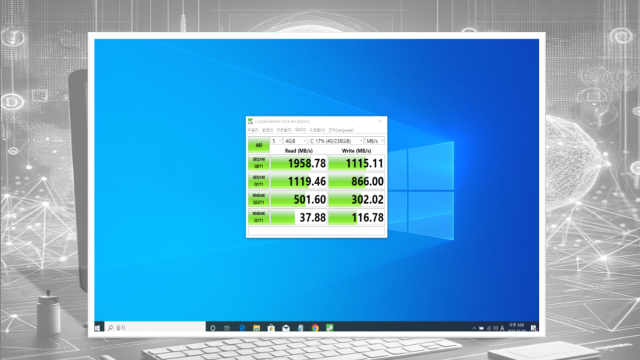640x360 pixels.
Task: Open the MB/s unit dropdown
Action: click(375, 141)
